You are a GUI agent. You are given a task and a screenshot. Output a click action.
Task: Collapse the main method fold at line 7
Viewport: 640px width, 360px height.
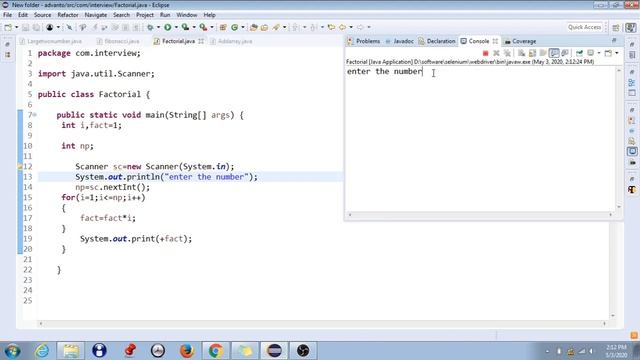click(x=35, y=115)
